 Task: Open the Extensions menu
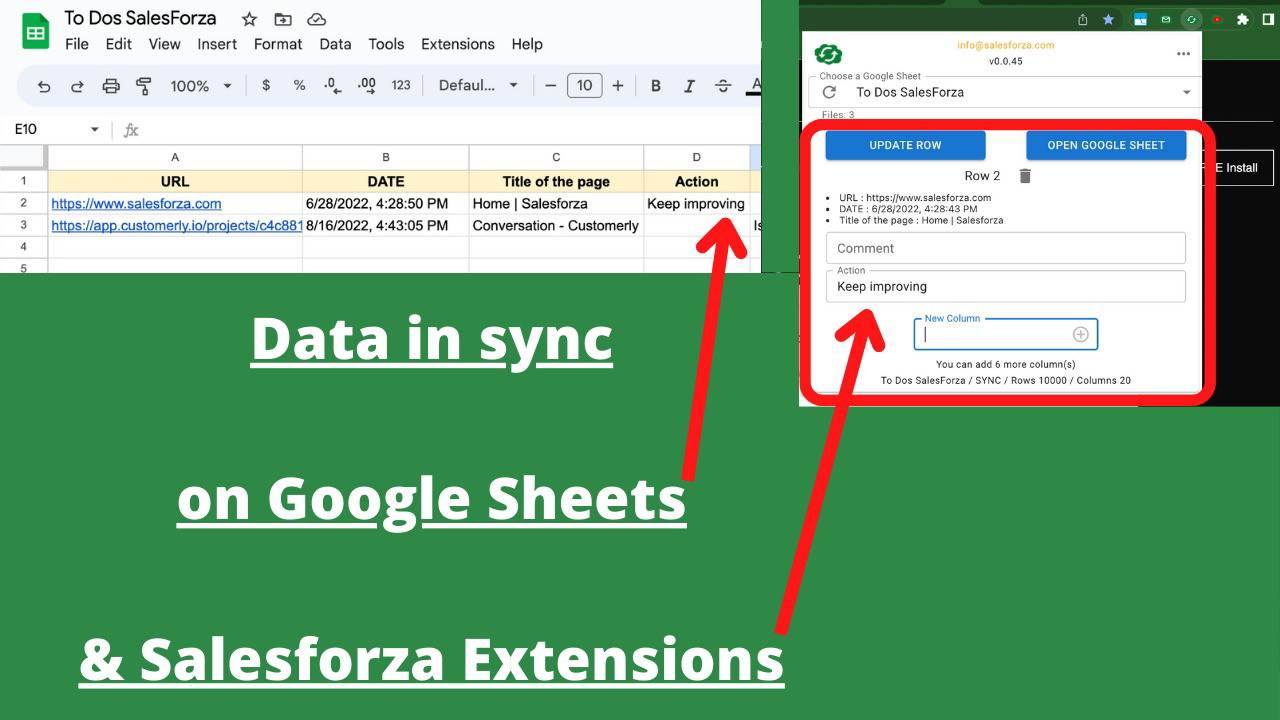tap(457, 44)
